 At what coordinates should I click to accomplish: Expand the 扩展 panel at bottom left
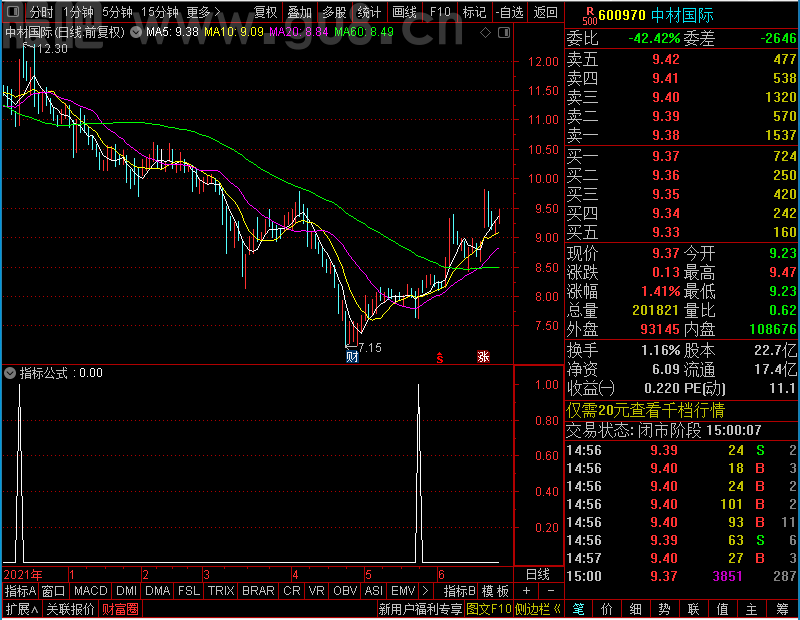point(22,609)
